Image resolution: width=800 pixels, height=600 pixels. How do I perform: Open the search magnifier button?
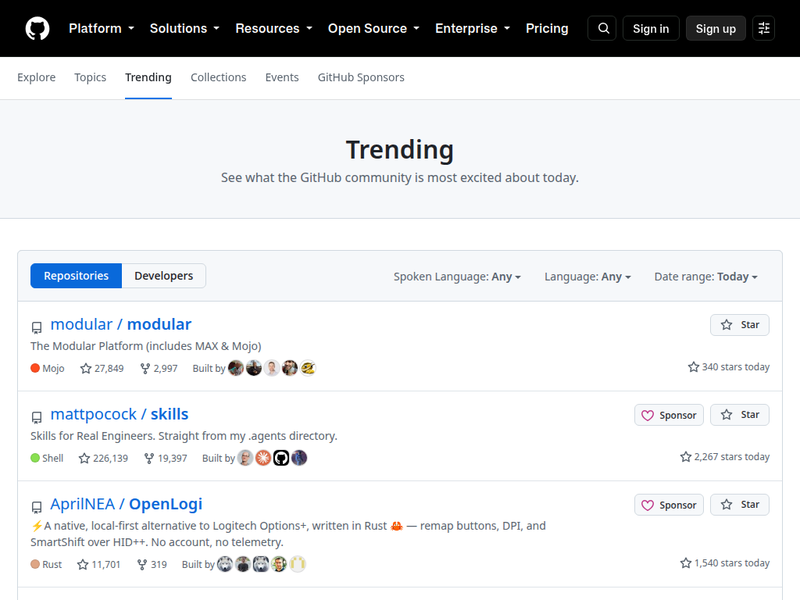pyautogui.click(x=603, y=28)
